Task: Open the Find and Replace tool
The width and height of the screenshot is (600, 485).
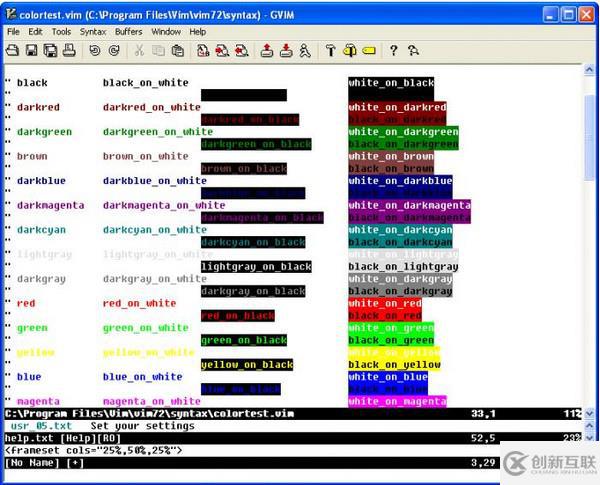Action: [x=203, y=51]
